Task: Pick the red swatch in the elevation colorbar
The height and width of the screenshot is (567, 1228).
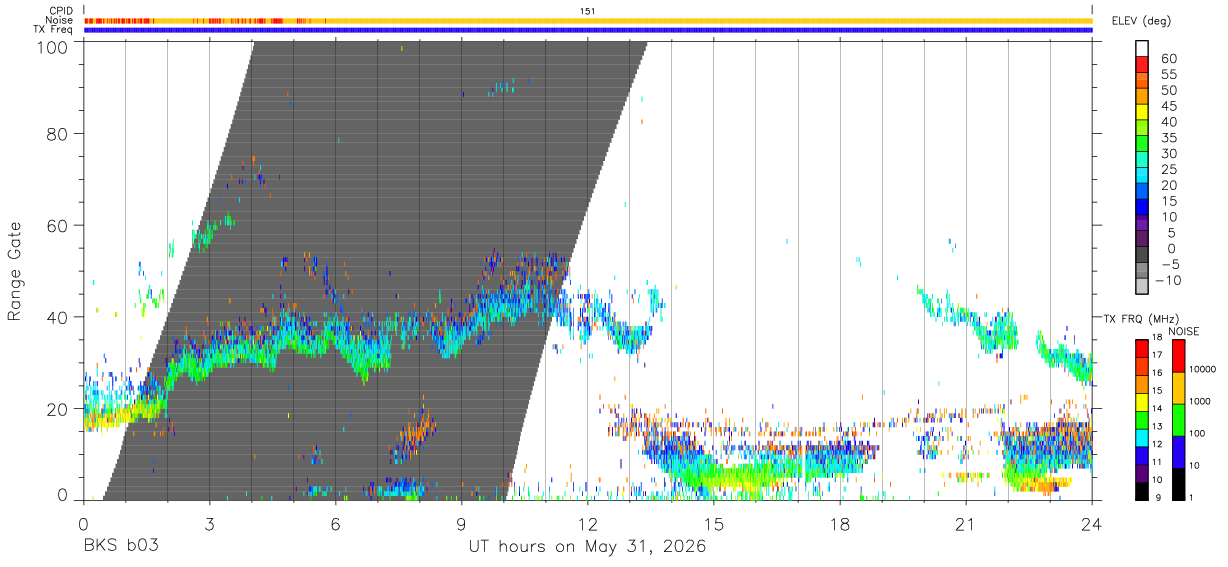Action: point(1142,65)
